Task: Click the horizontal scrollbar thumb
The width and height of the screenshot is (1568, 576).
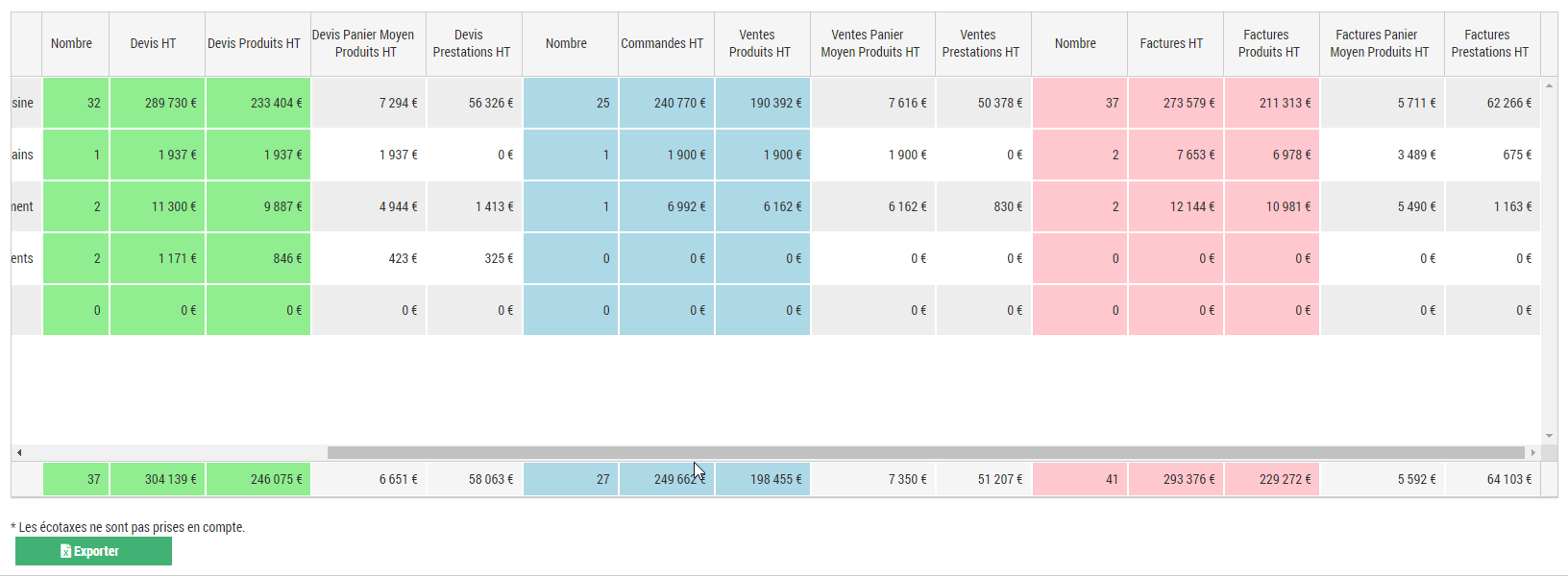Action: (x=924, y=452)
